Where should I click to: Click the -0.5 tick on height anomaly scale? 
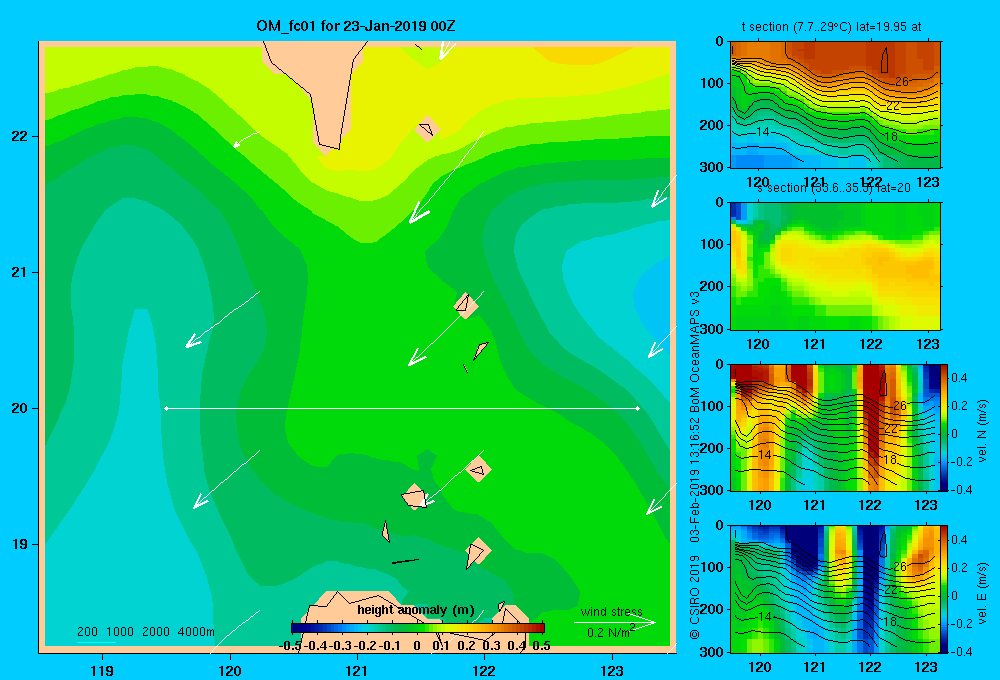pos(290,646)
